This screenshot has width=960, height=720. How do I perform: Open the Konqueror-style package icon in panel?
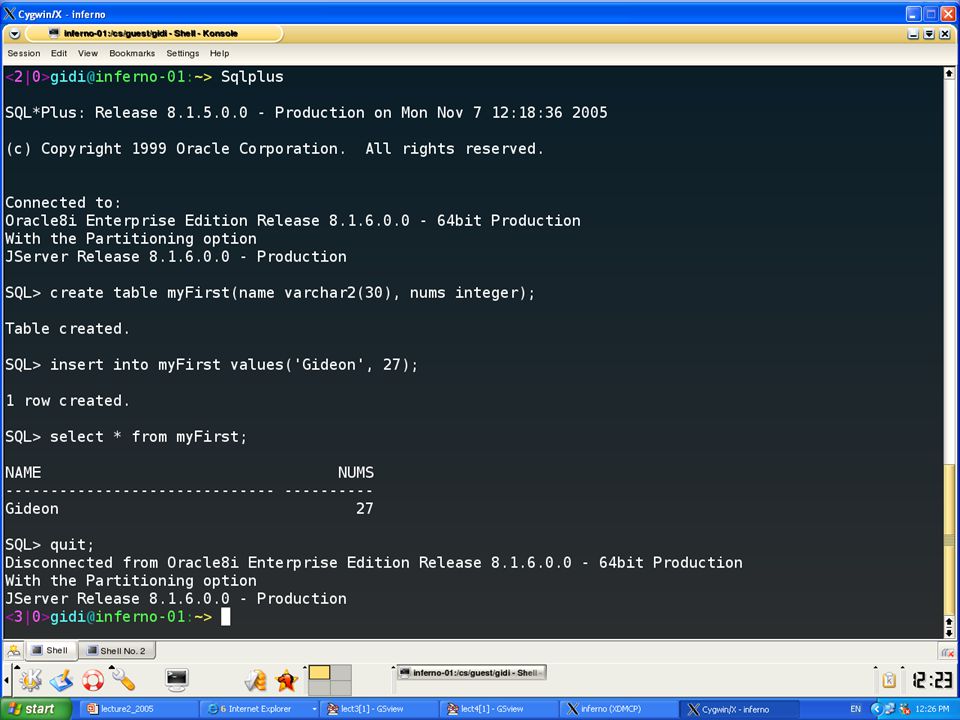pyautogui.click(x=256, y=680)
